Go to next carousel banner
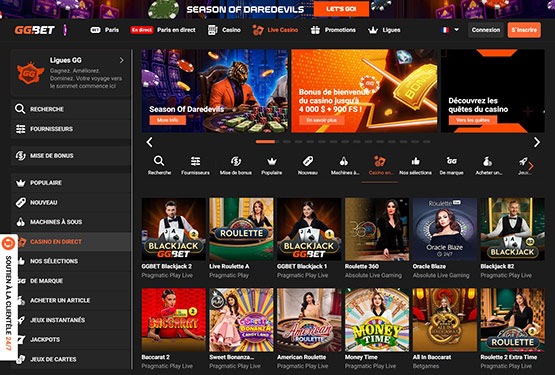 pyautogui.click(x=537, y=142)
